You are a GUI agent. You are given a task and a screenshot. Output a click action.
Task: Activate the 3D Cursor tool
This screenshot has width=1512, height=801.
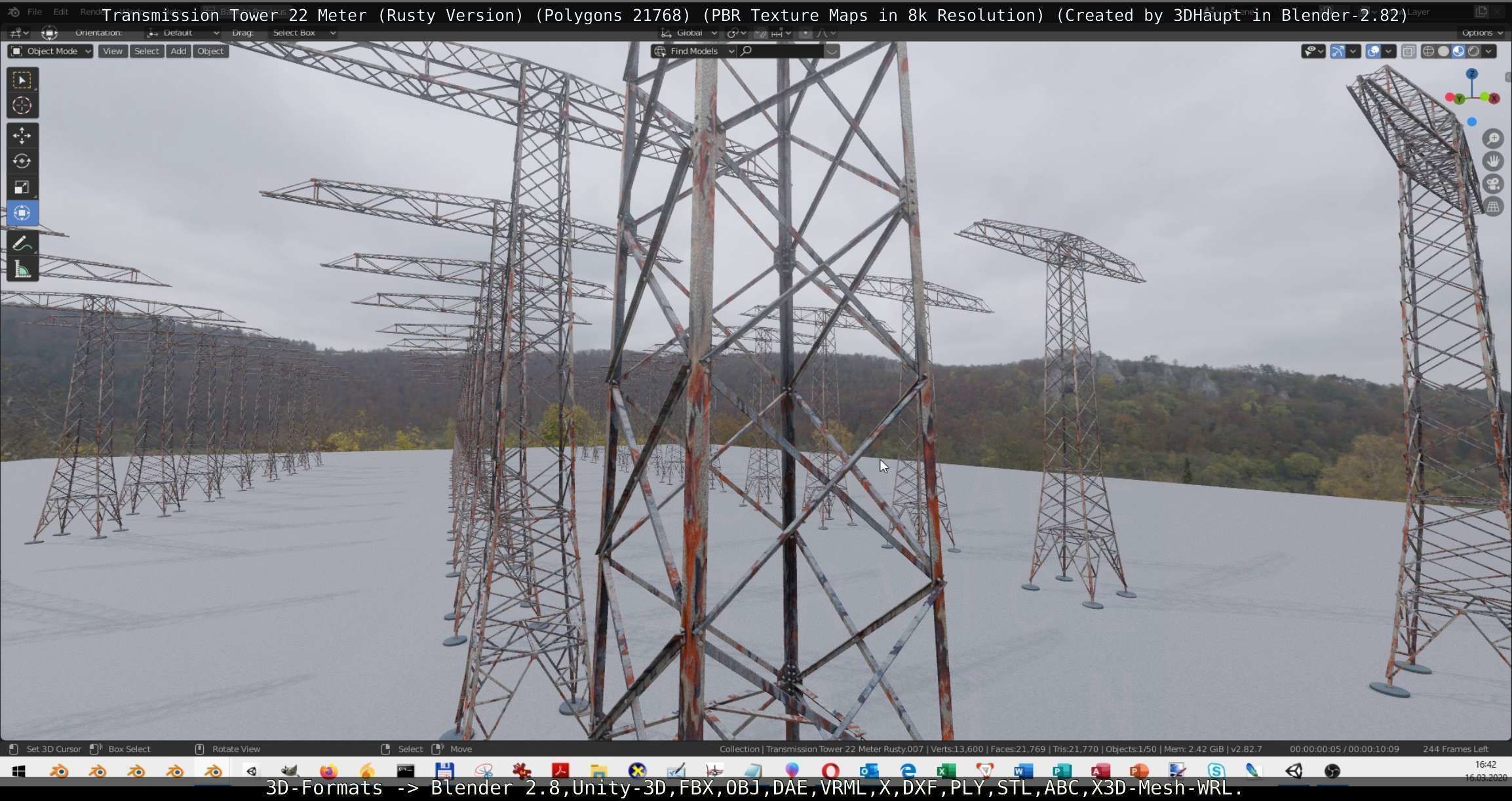pyautogui.click(x=22, y=106)
